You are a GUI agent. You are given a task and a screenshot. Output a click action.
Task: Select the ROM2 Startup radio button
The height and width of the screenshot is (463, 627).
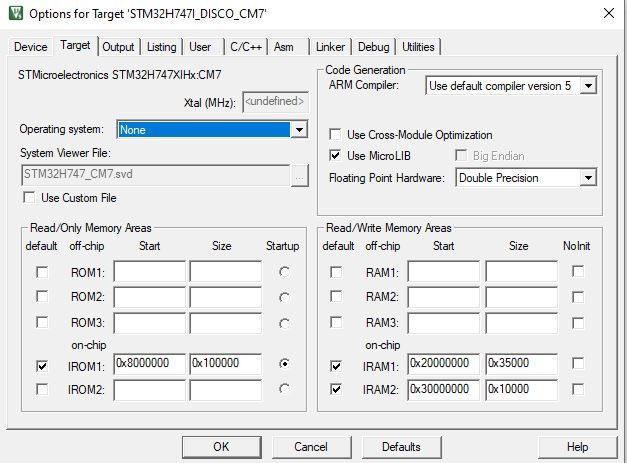[x=284, y=297]
